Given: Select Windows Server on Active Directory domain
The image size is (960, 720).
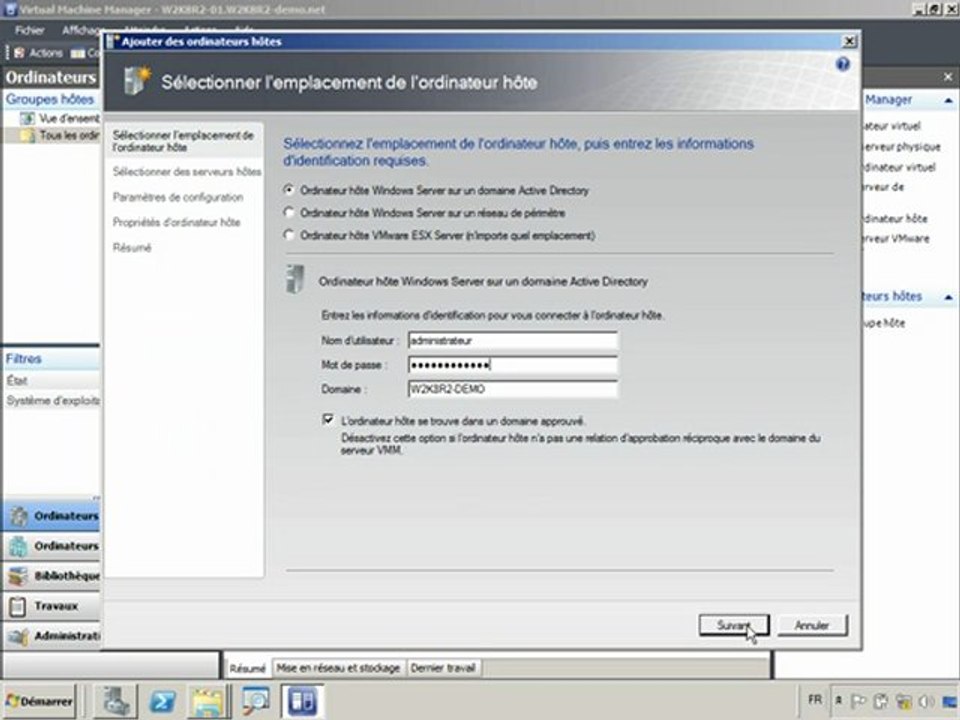Looking at the screenshot, I should tap(288, 190).
